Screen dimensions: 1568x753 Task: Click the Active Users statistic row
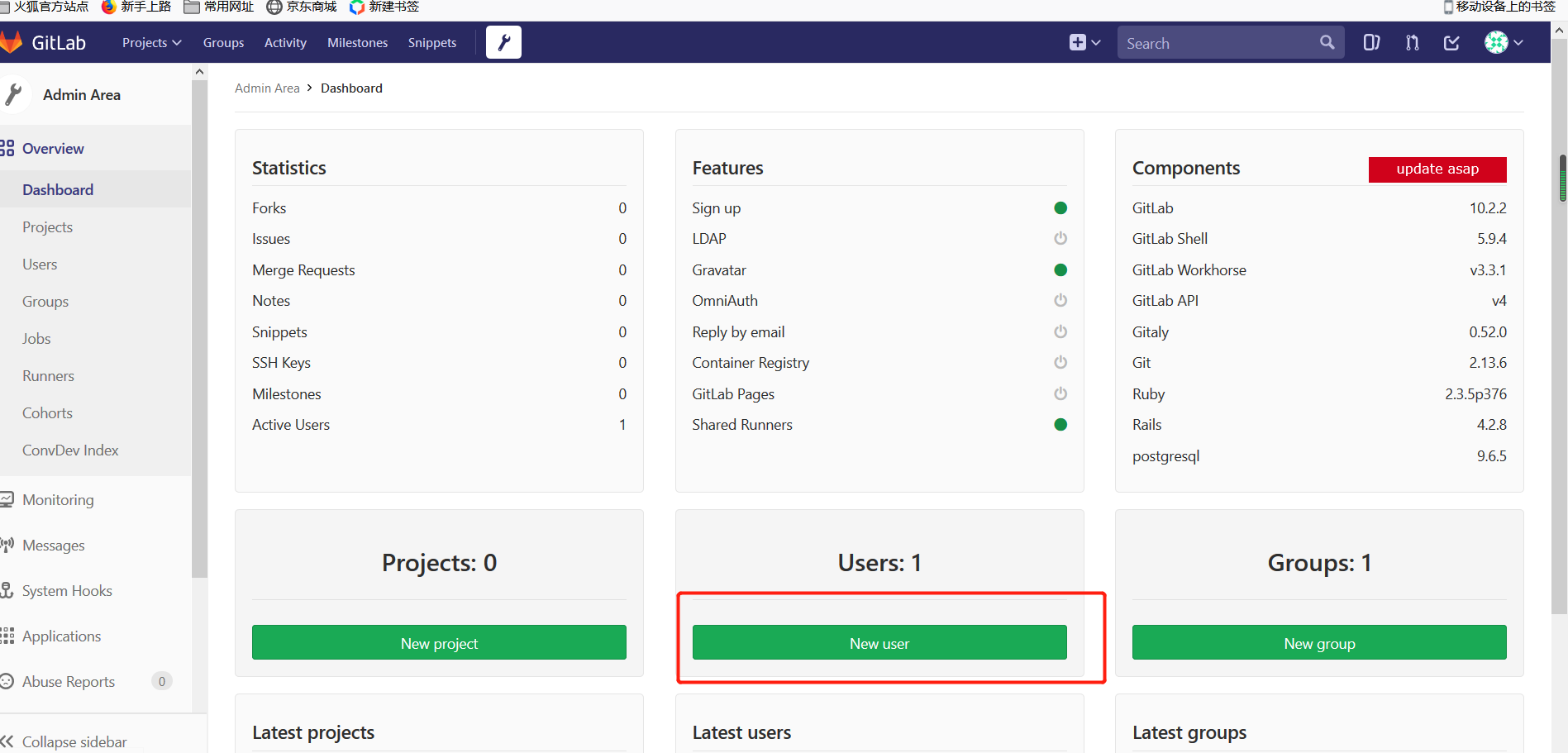(x=439, y=425)
